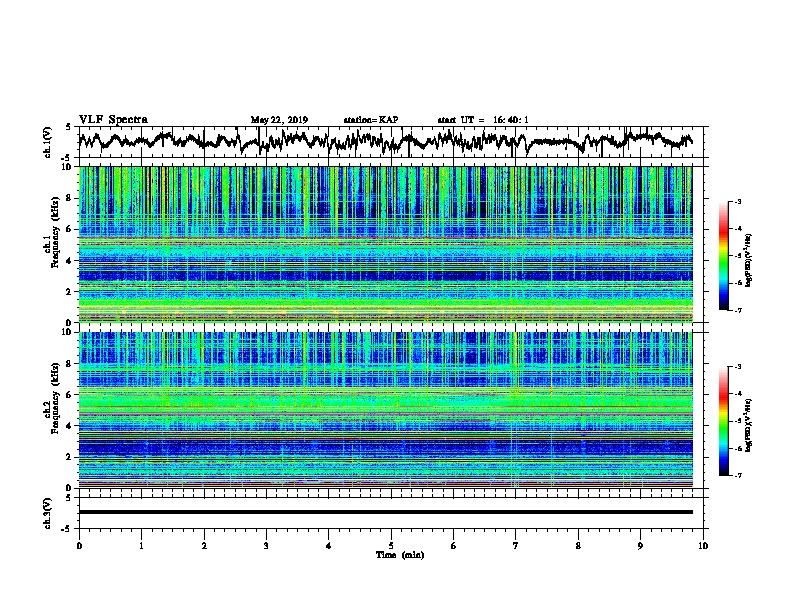Click time axis tick label '7'
This screenshot has width=792, height=612.
[x=516, y=545]
